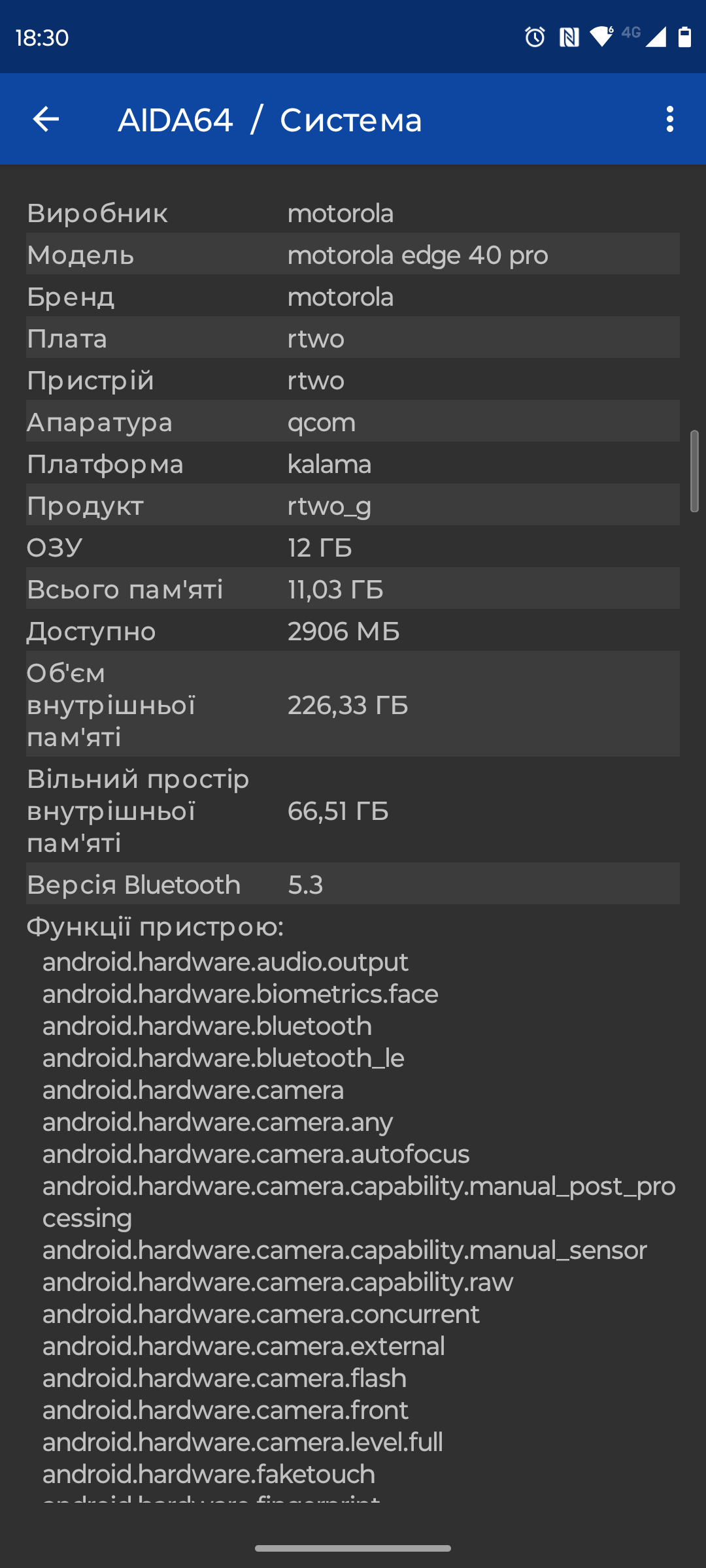Image resolution: width=706 pixels, height=1568 pixels.
Task: Open the three-dot overflow menu
Action: coord(669,119)
